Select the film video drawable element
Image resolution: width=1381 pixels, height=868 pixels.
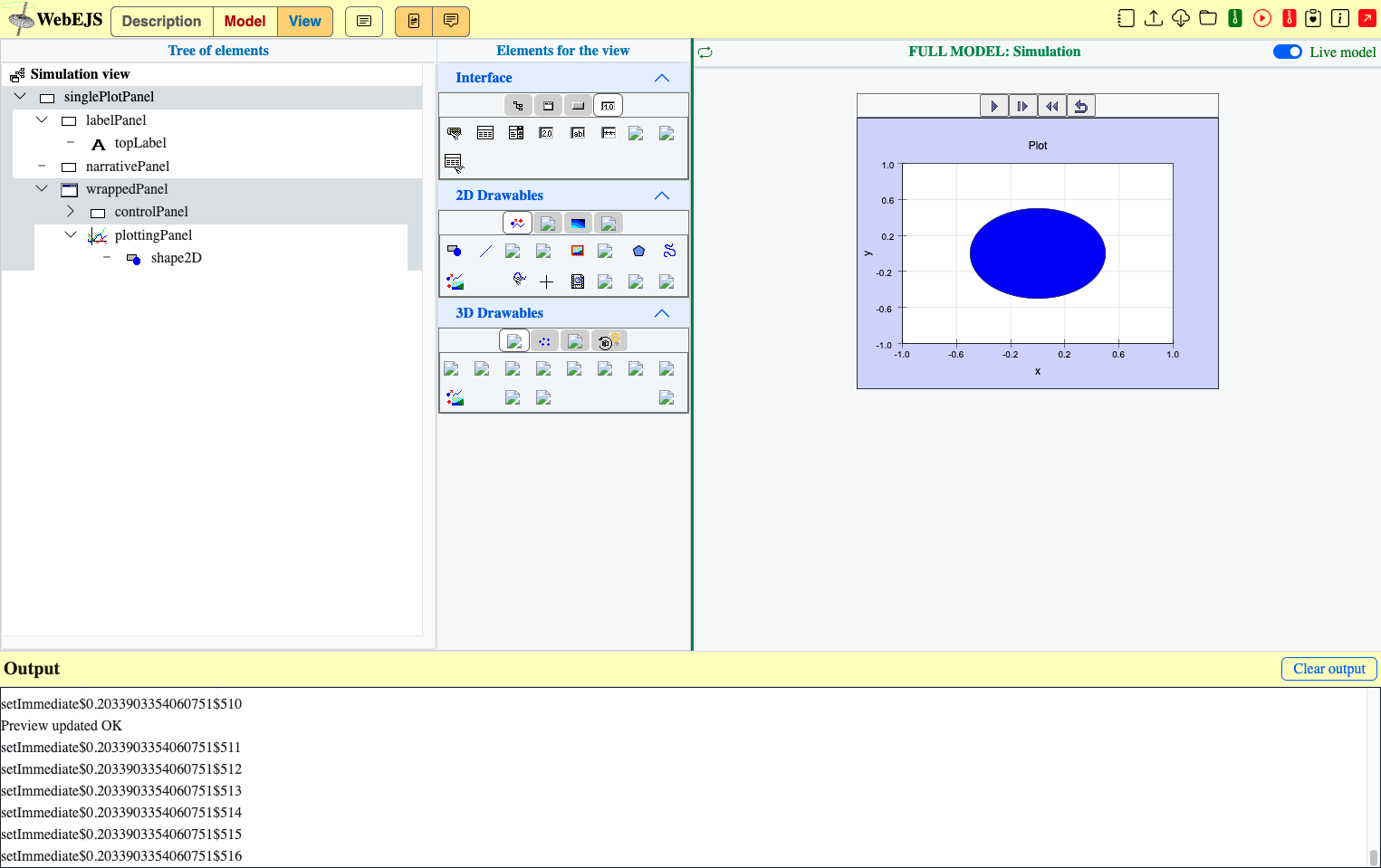(578, 281)
